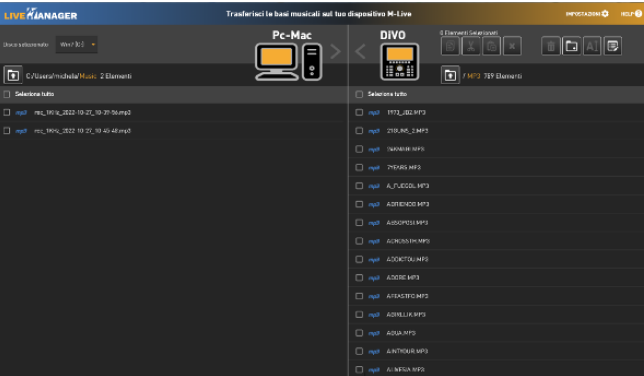
Task: Click the Impostazioni label
Action: [583, 14]
